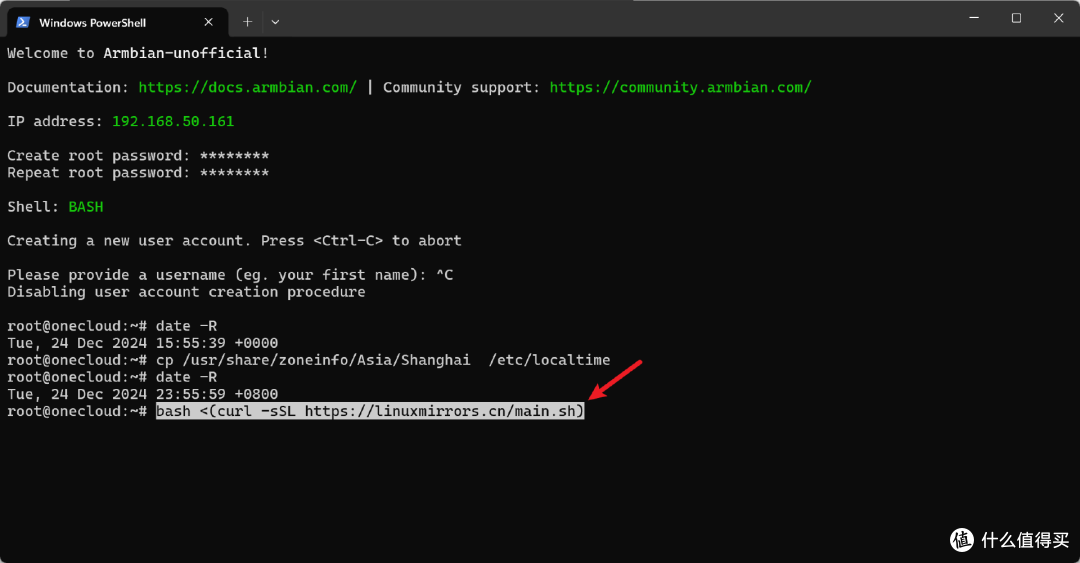Minimize the terminal window
The image size is (1080, 563).
(x=974, y=18)
